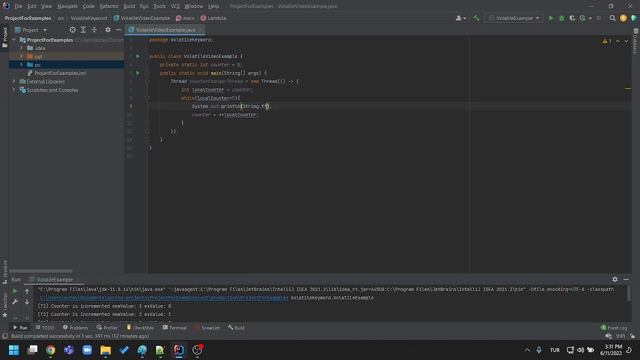Image resolution: width=640 pixels, height=360 pixels.
Task: Open the Run tool window button
Action: 20,328
